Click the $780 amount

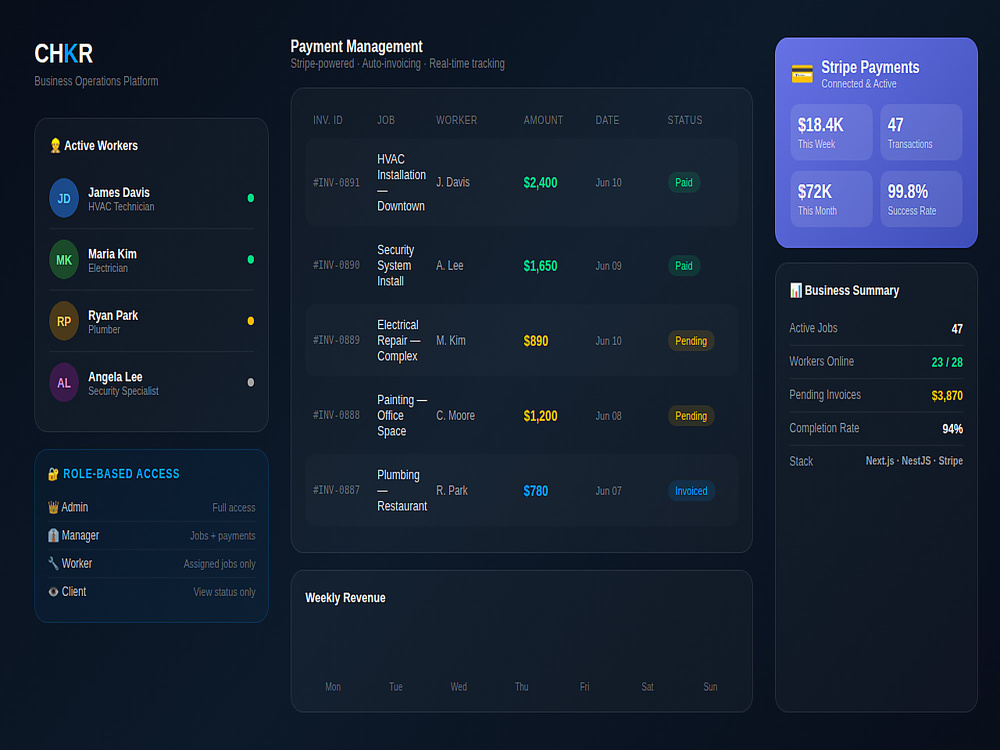tap(536, 491)
